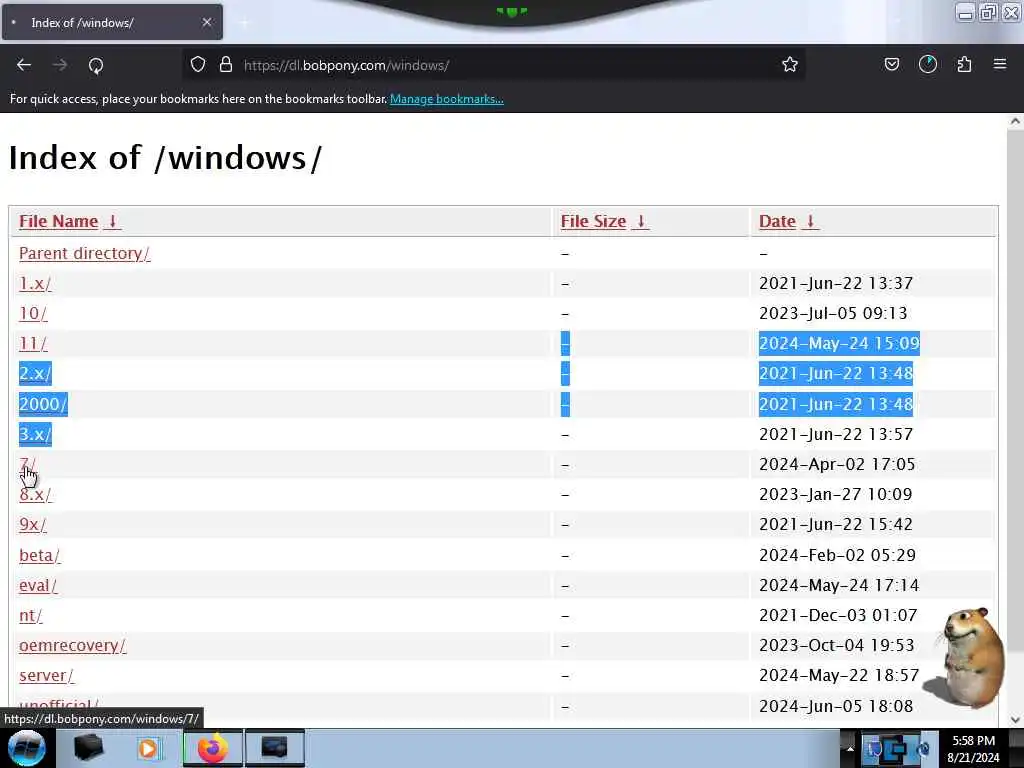The width and height of the screenshot is (1024, 768).
Task: Click date 2021-Dec-03 01:07 for nt/
Action: [838, 615]
